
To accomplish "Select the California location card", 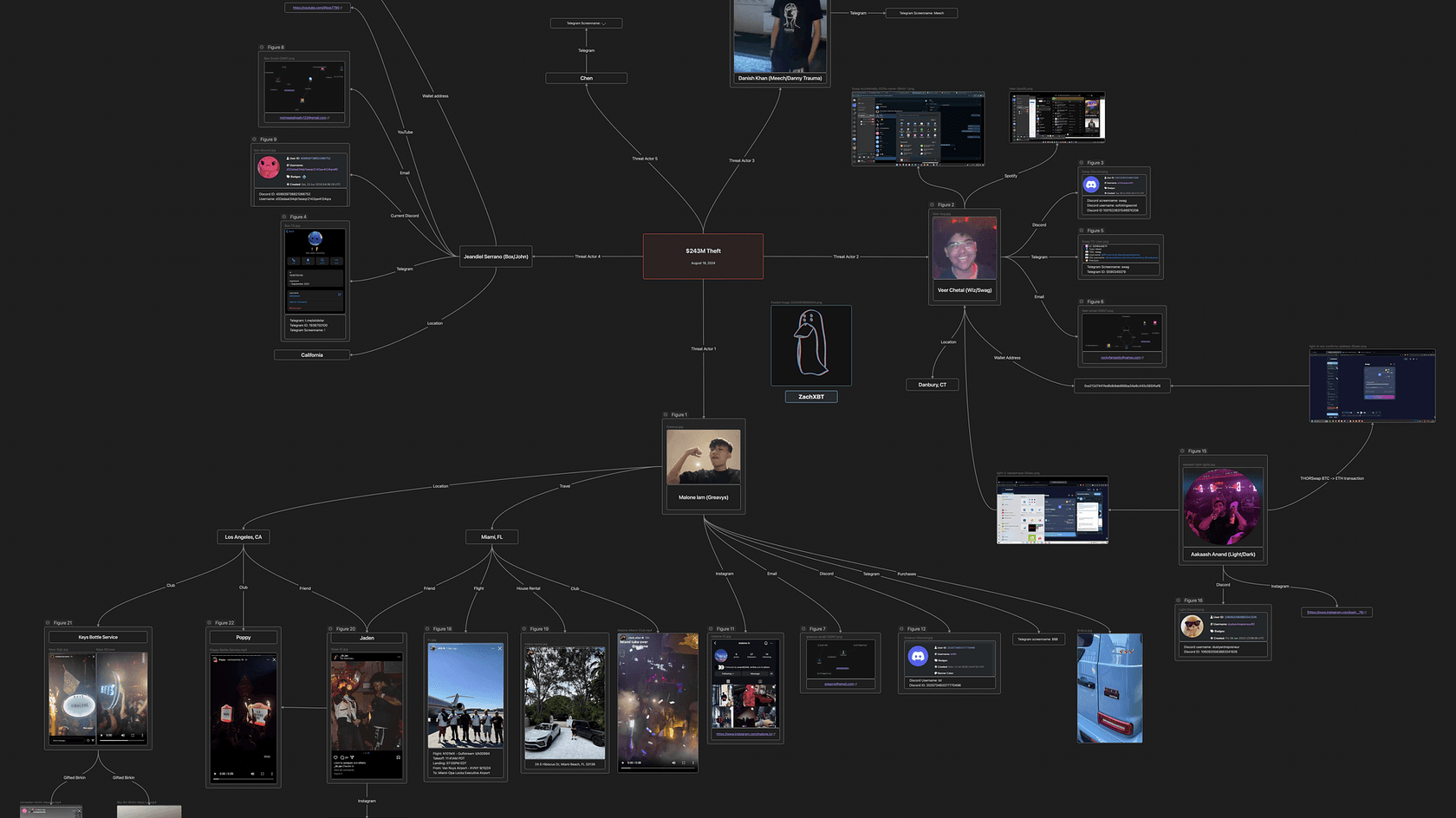I will (x=312, y=355).
